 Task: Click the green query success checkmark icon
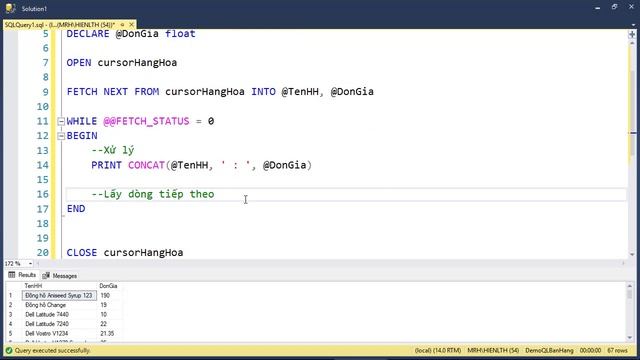9,350
